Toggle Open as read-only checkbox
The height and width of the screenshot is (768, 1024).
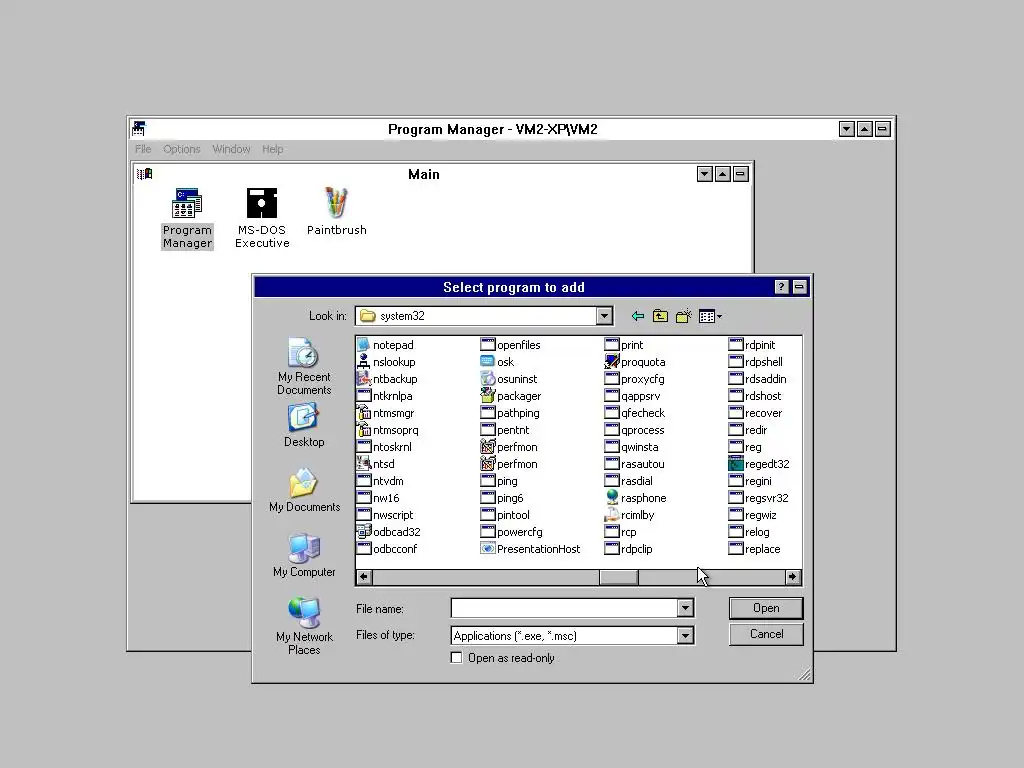pyautogui.click(x=456, y=658)
